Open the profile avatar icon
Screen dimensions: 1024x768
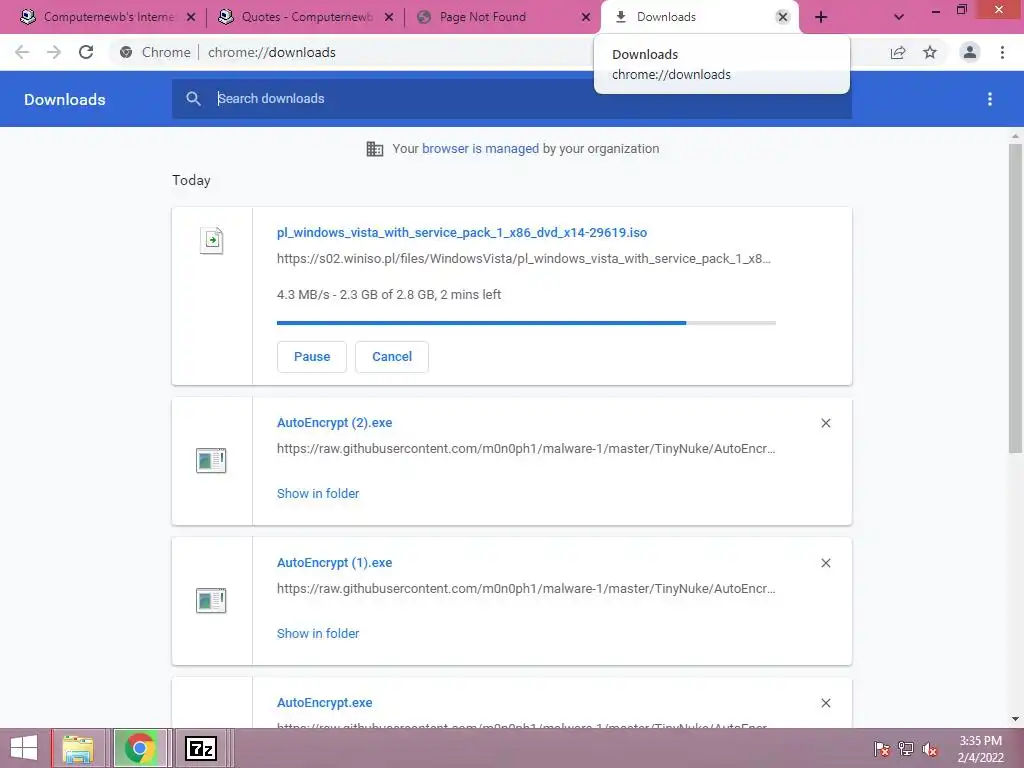pos(970,52)
